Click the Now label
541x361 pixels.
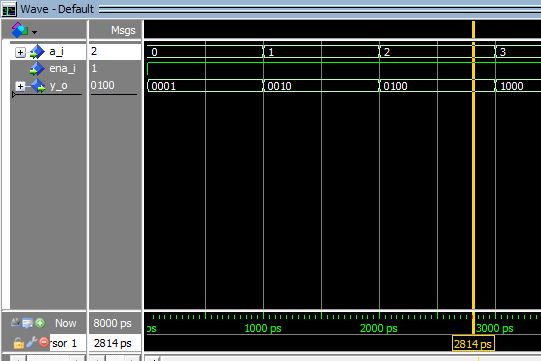point(66,323)
